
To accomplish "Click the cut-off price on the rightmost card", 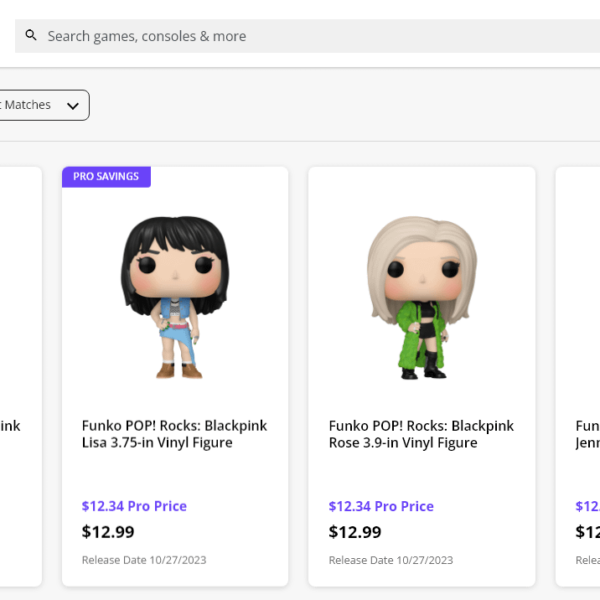I will tap(587, 532).
